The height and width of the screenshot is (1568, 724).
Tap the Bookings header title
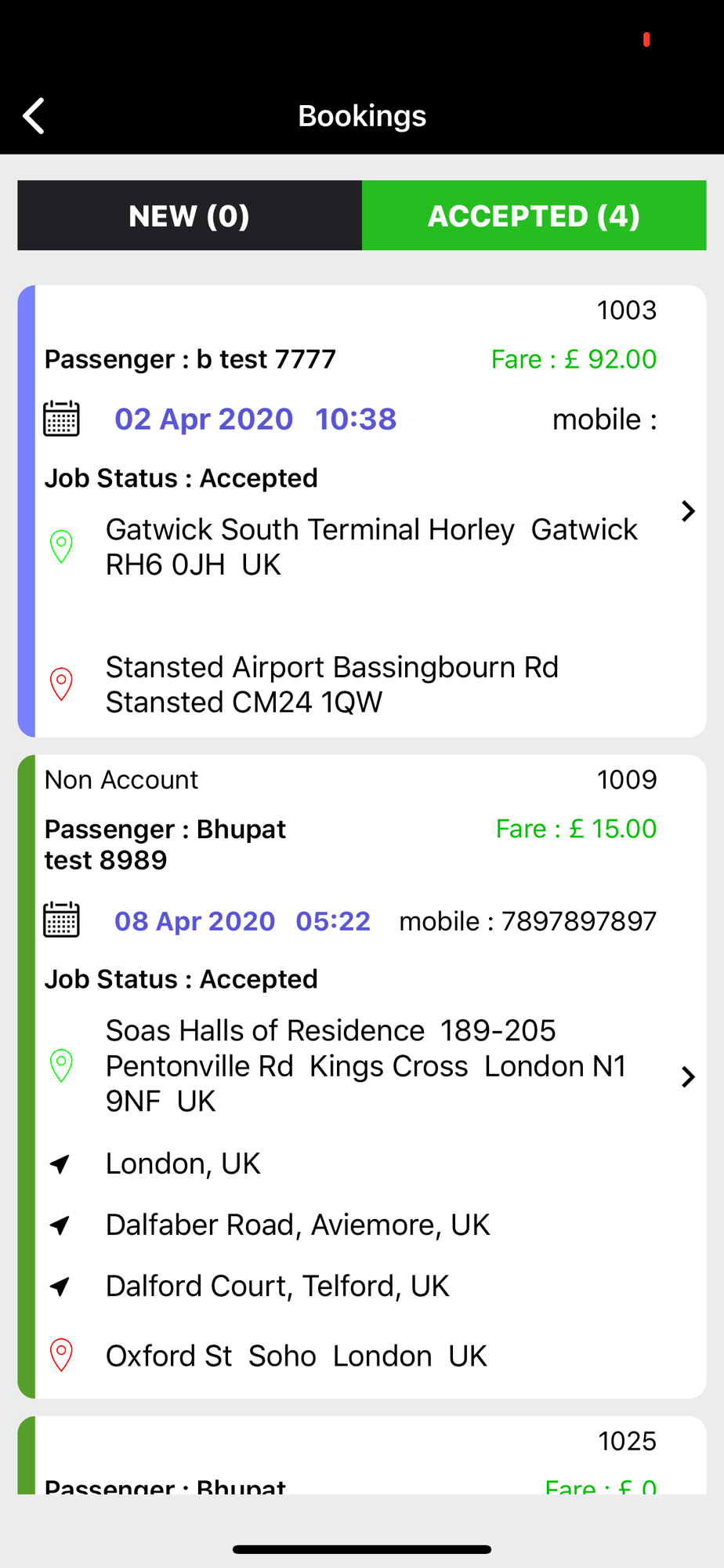click(362, 116)
